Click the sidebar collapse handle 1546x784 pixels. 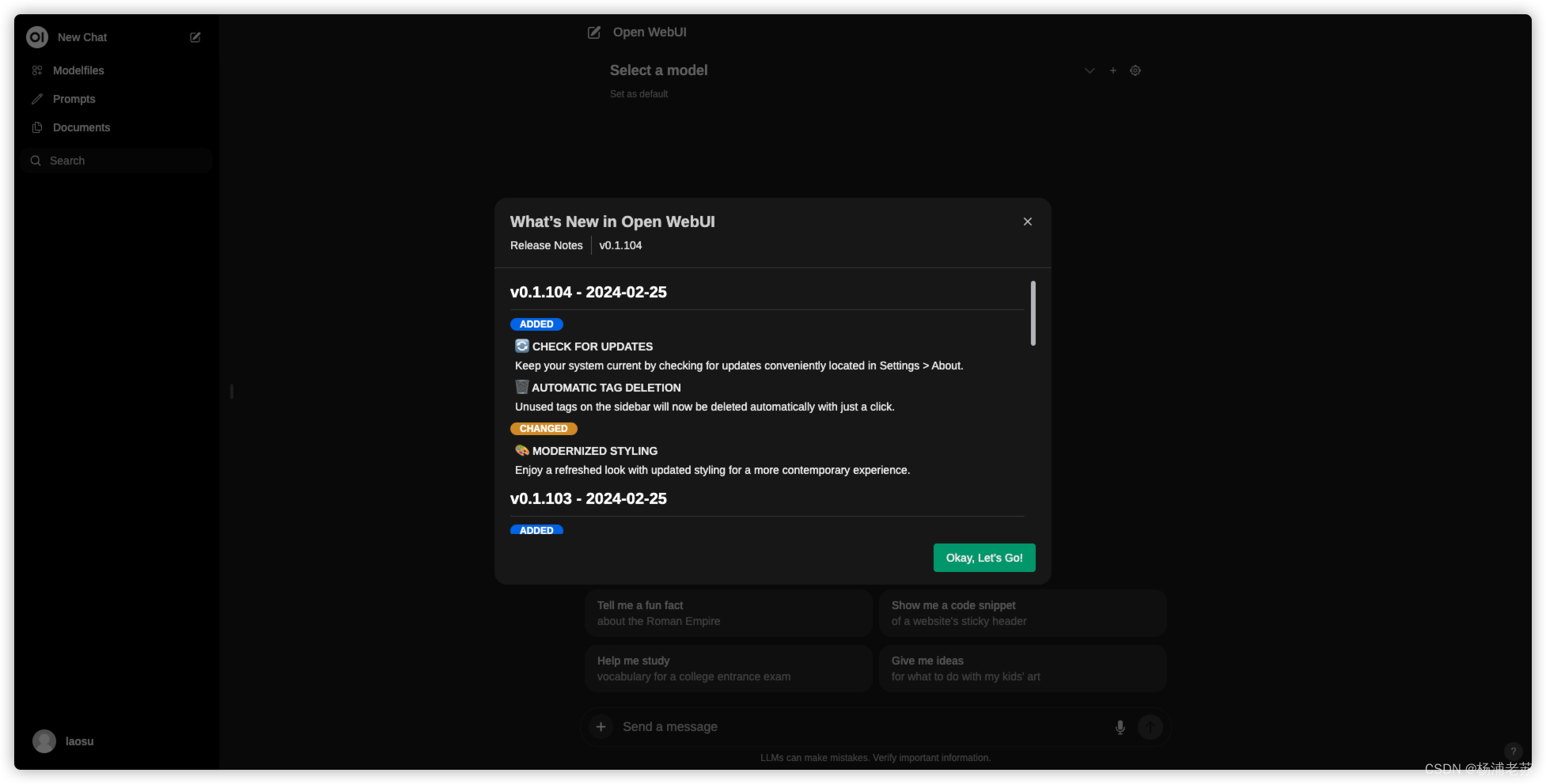(232, 392)
